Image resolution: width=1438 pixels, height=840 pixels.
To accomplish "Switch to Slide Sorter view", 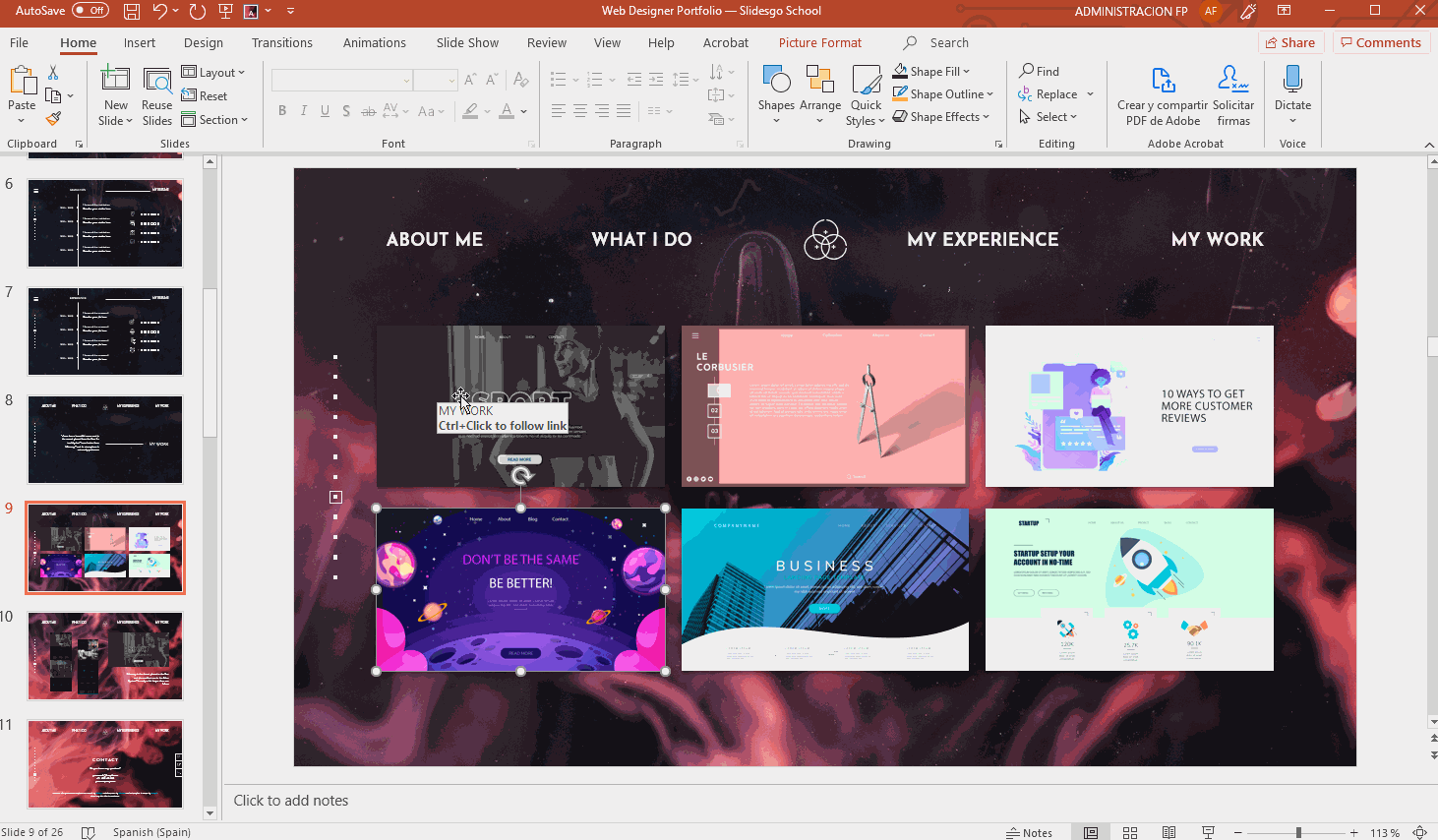I will coord(1130,832).
